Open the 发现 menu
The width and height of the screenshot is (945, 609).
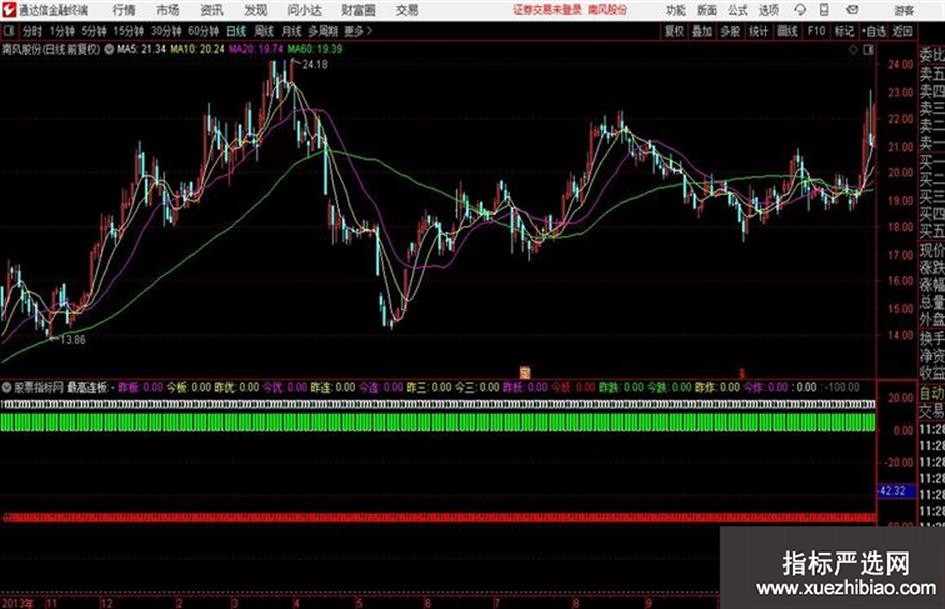point(256,10)
